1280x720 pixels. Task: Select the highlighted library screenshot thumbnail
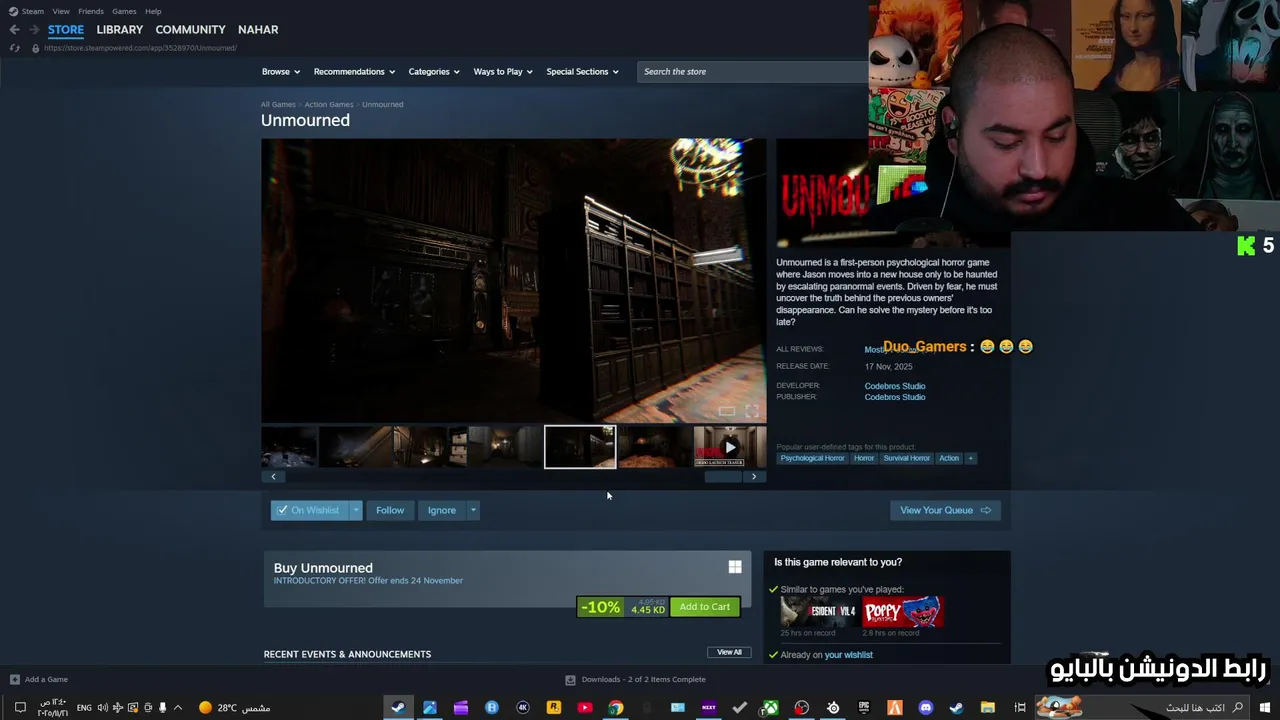[x=580, y=447]
